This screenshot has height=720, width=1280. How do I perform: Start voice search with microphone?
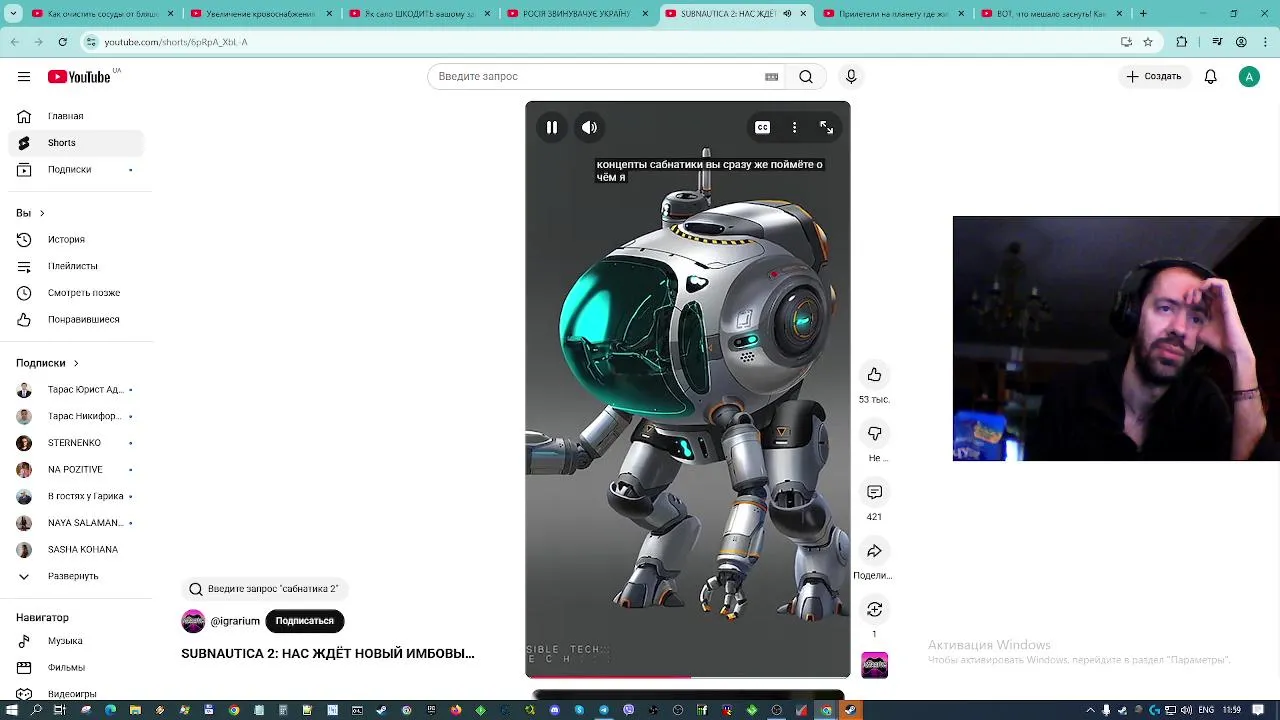[x=851, y=77]
